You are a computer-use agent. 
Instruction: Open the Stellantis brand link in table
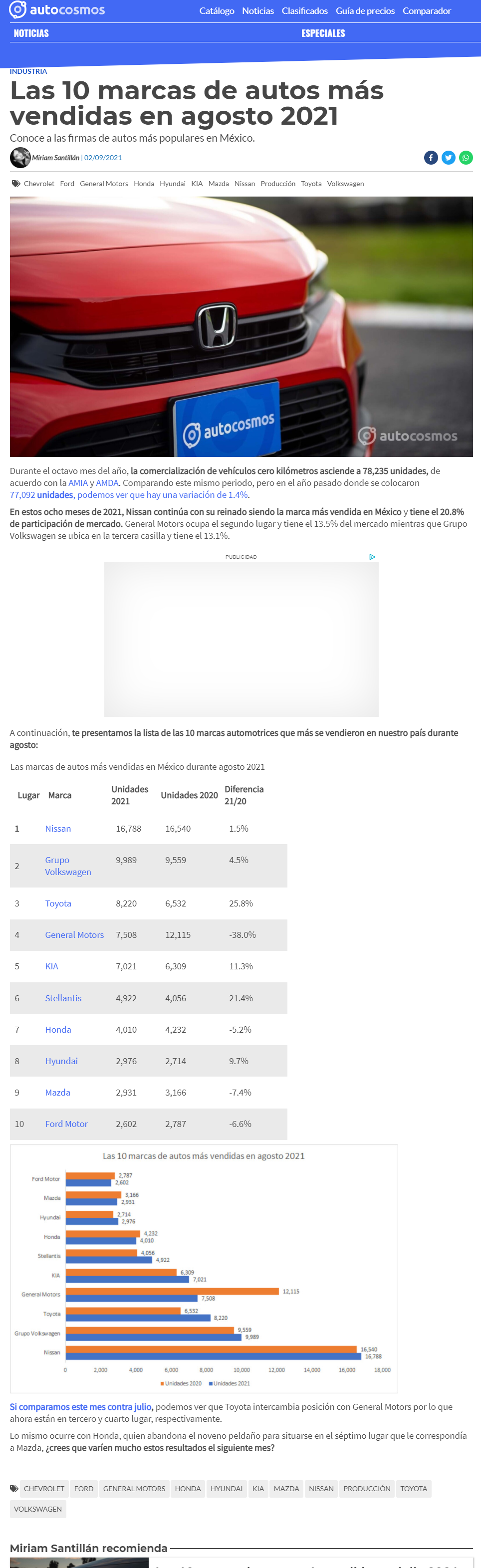point(63,998)
